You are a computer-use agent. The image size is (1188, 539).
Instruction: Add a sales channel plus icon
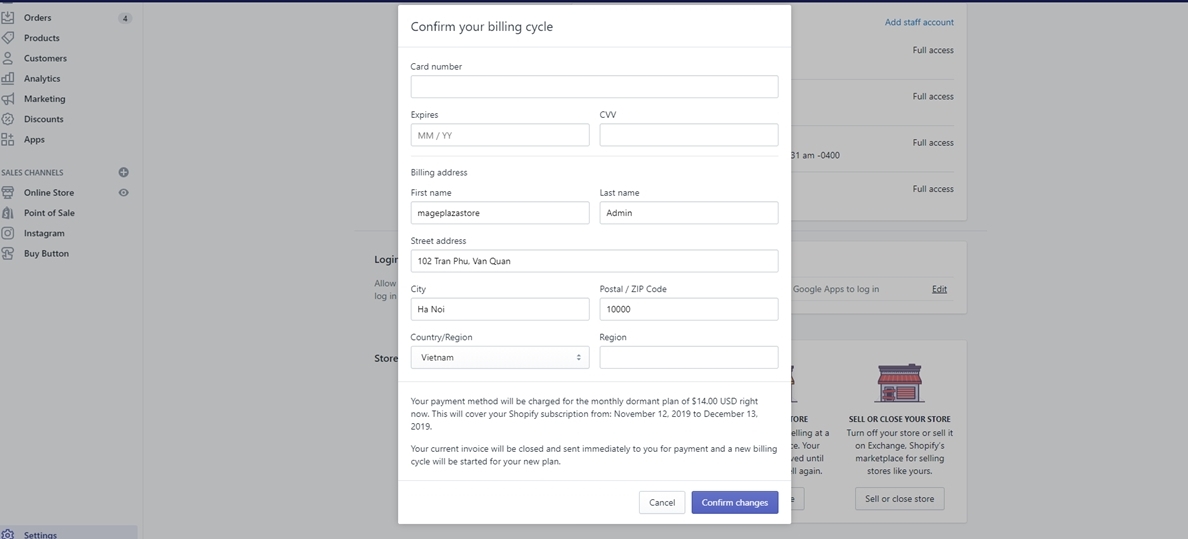click(x=124, y=172)
